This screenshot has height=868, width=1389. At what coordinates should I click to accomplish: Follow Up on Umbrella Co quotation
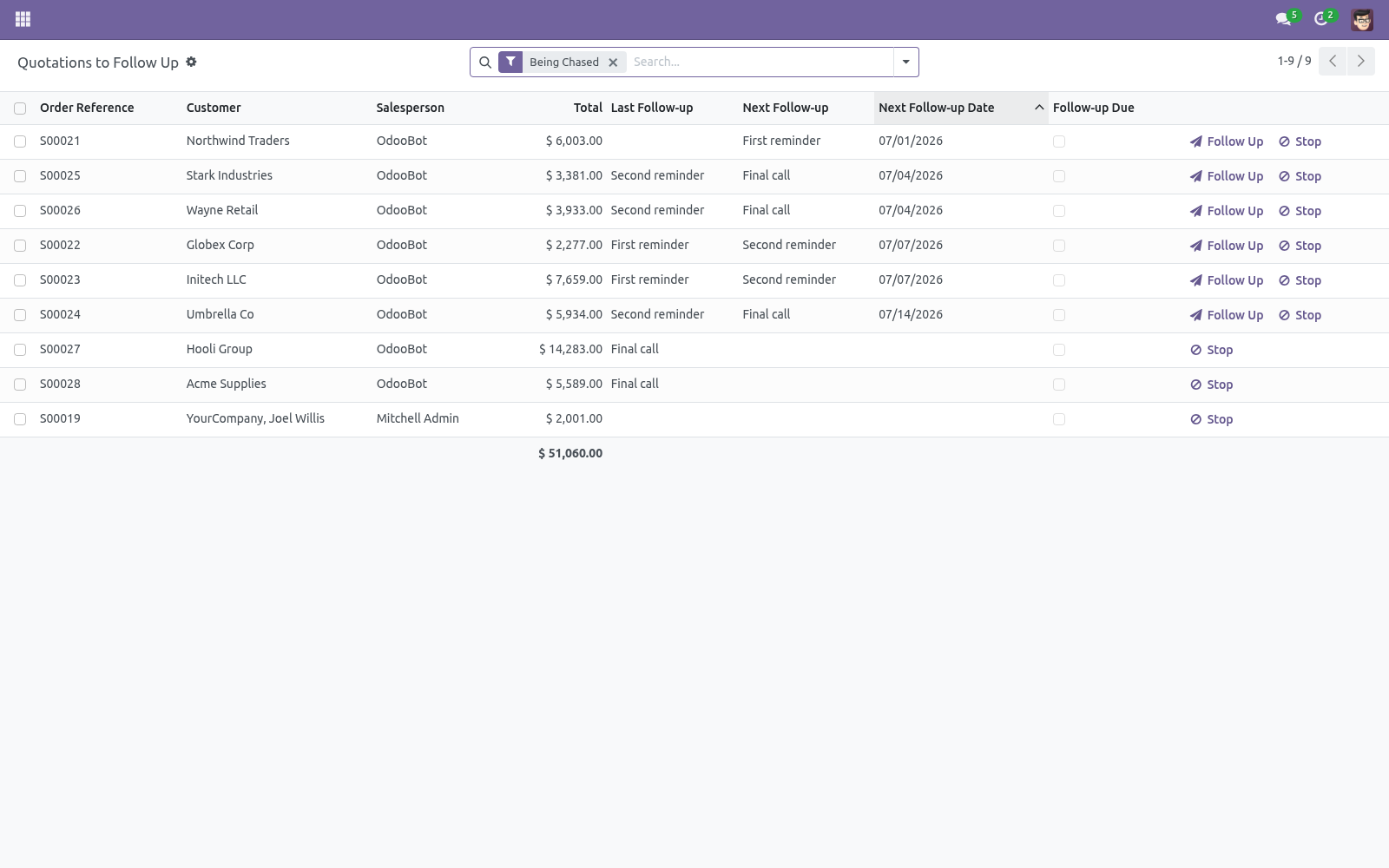coord(1226,315)
